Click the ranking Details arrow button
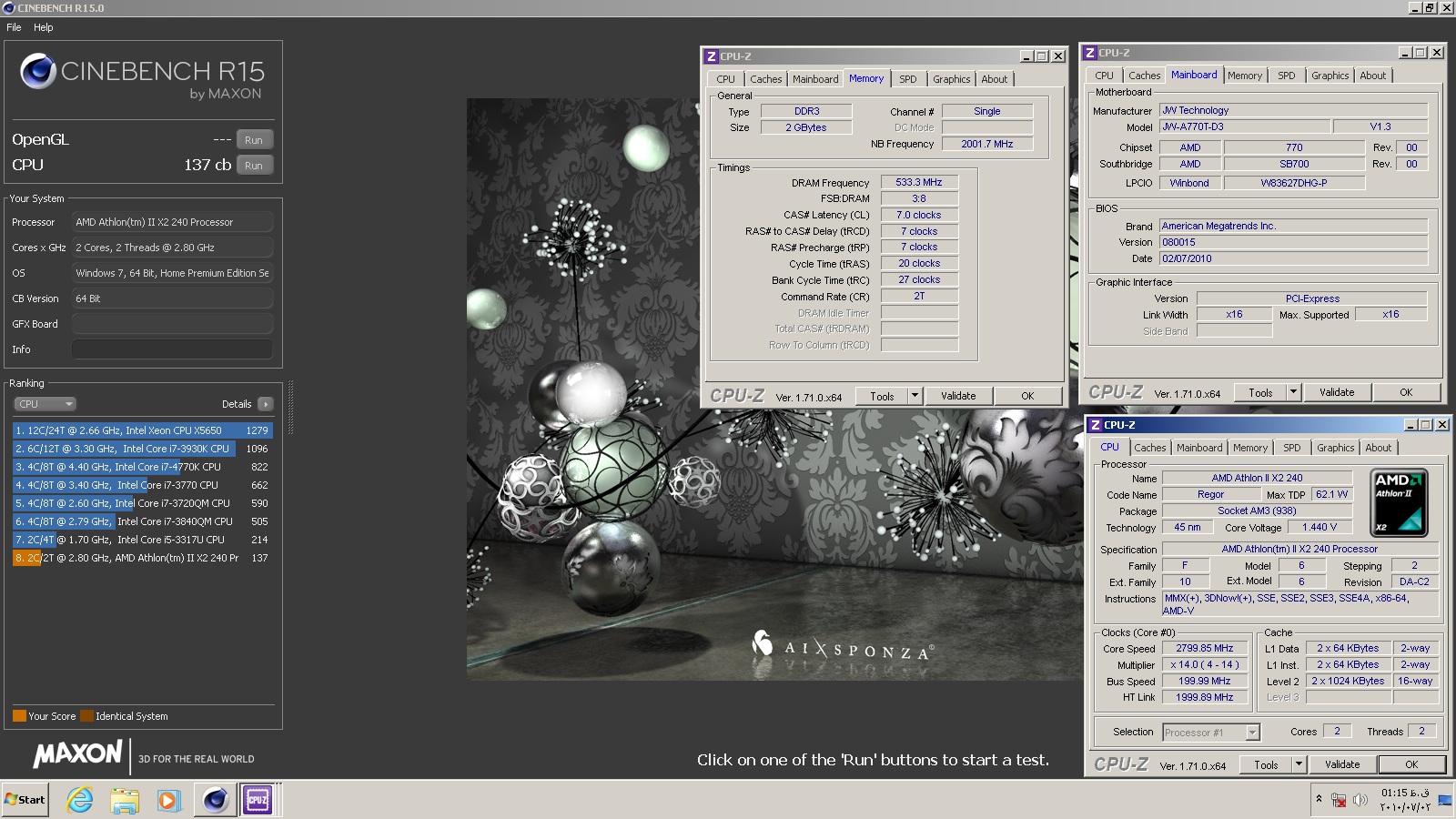 pos(266,404)
